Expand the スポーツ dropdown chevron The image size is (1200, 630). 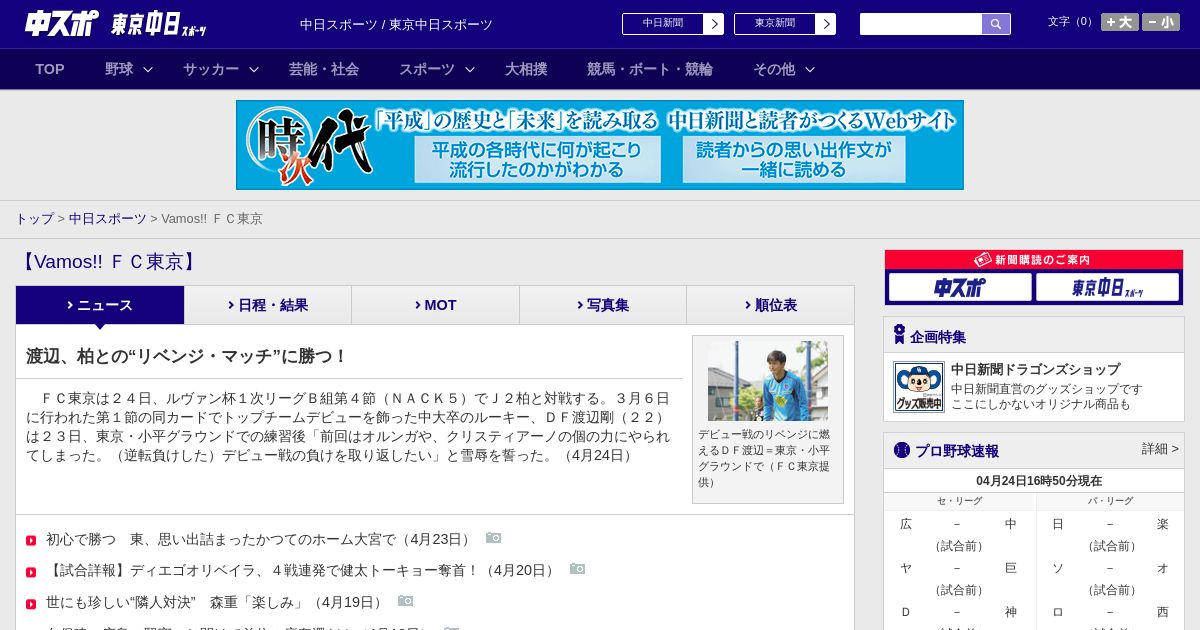click(x=470, y=69)
